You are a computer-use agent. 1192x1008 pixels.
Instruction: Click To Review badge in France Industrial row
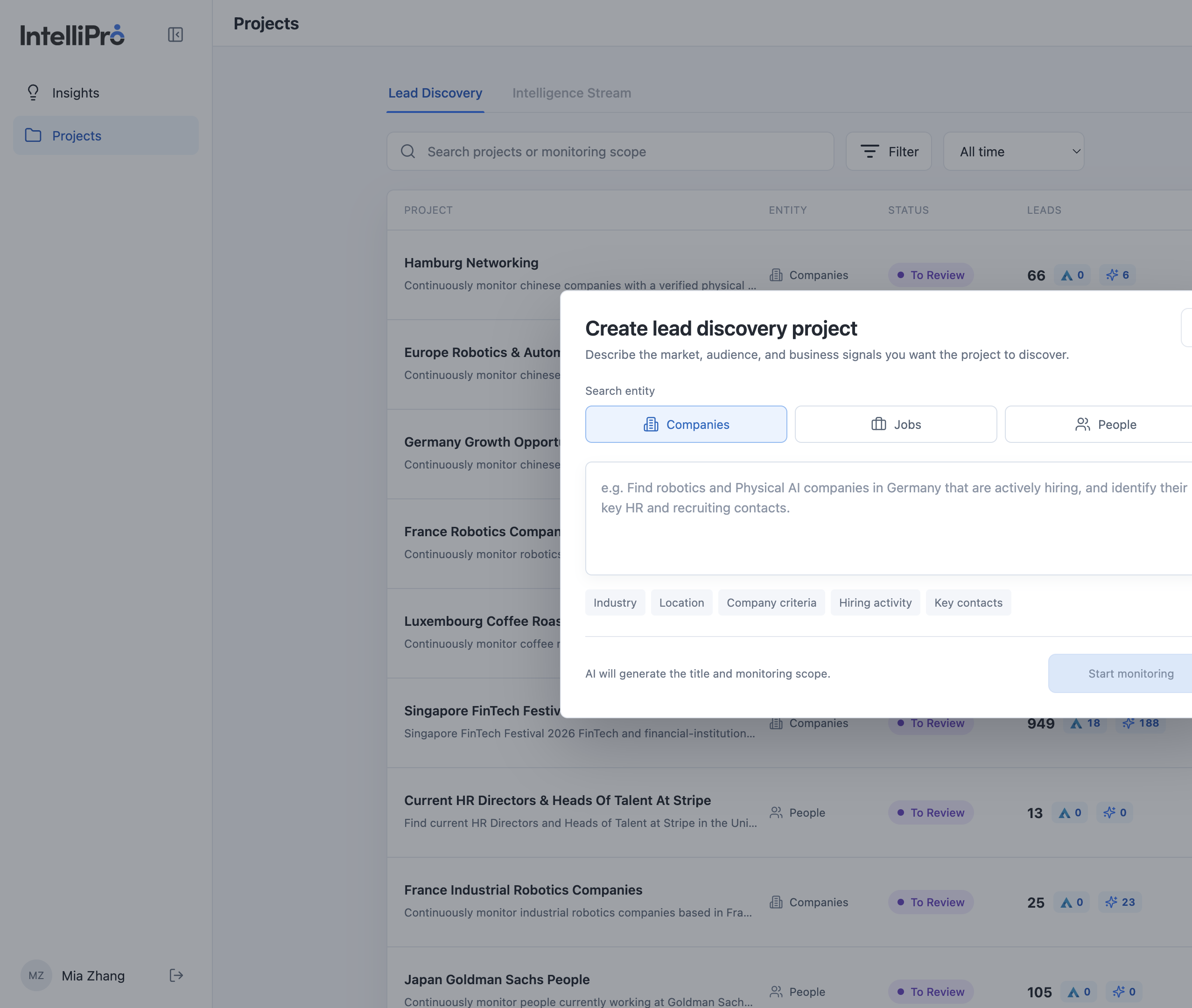click(931, 902)
